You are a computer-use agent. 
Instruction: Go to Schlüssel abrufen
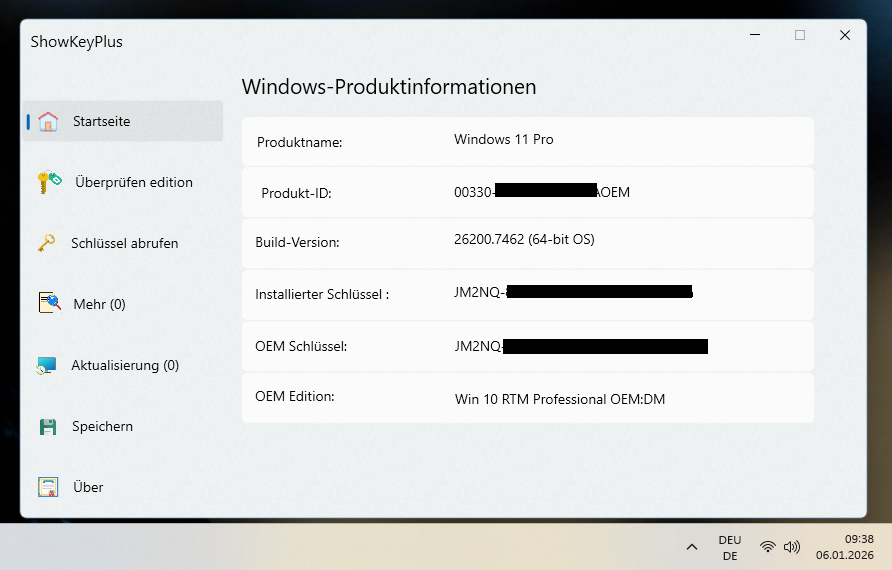click(x=123, y=243)
